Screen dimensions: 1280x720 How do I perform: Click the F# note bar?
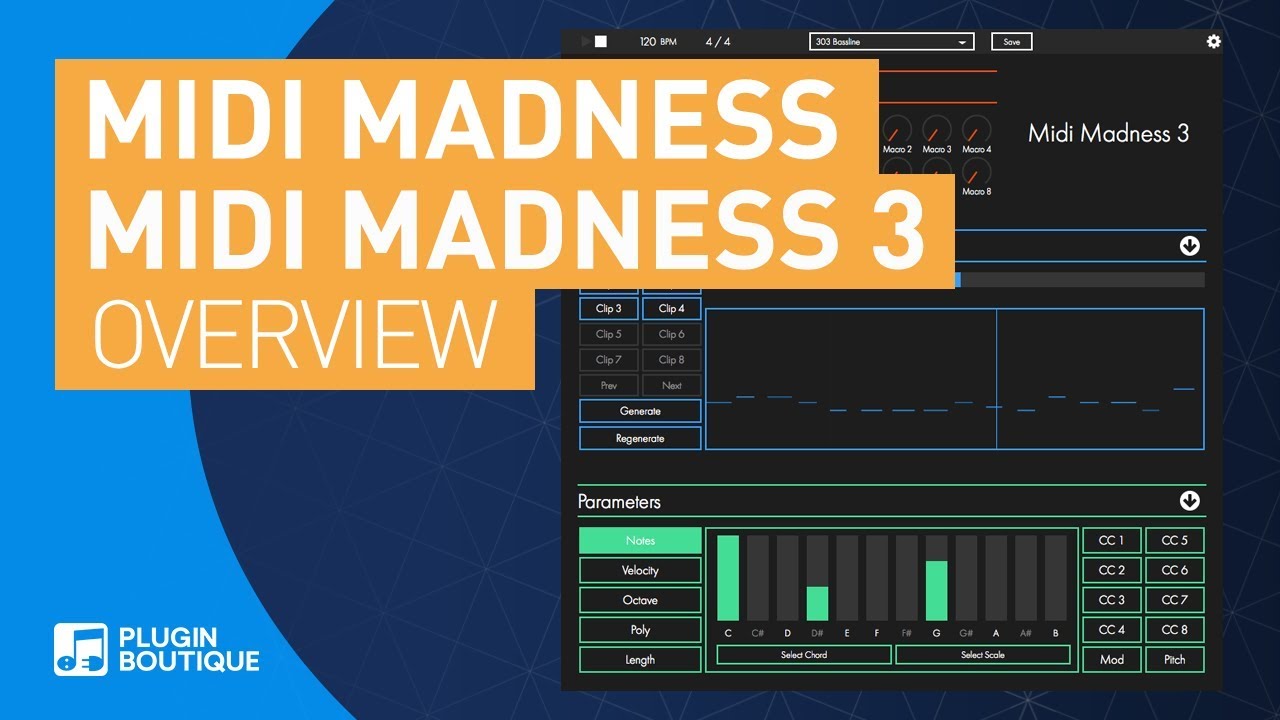pyautogui.click(x=907, y=578)
